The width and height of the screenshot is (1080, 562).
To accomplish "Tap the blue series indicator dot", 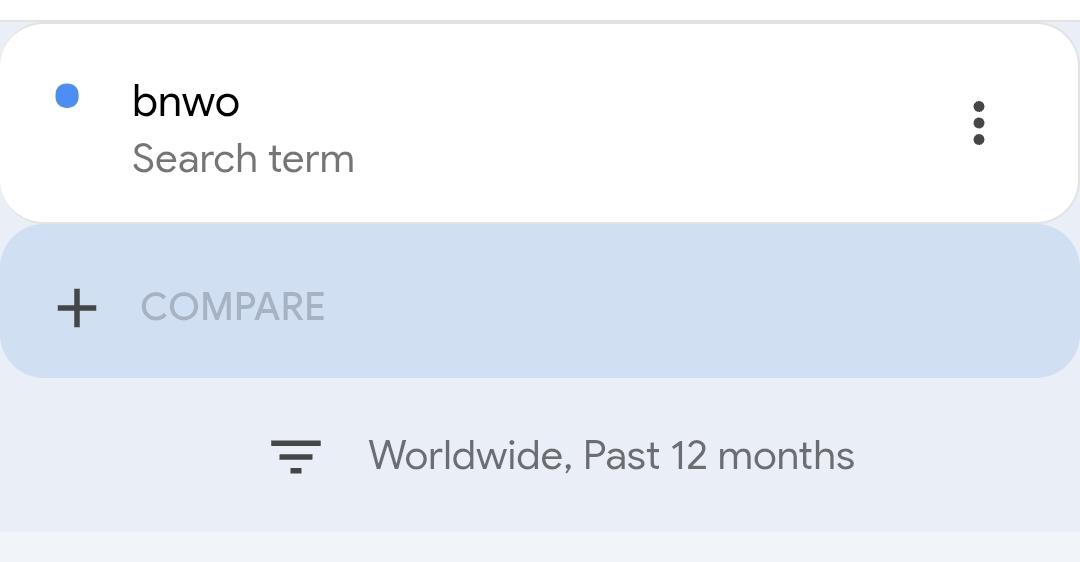I will 67,96.
